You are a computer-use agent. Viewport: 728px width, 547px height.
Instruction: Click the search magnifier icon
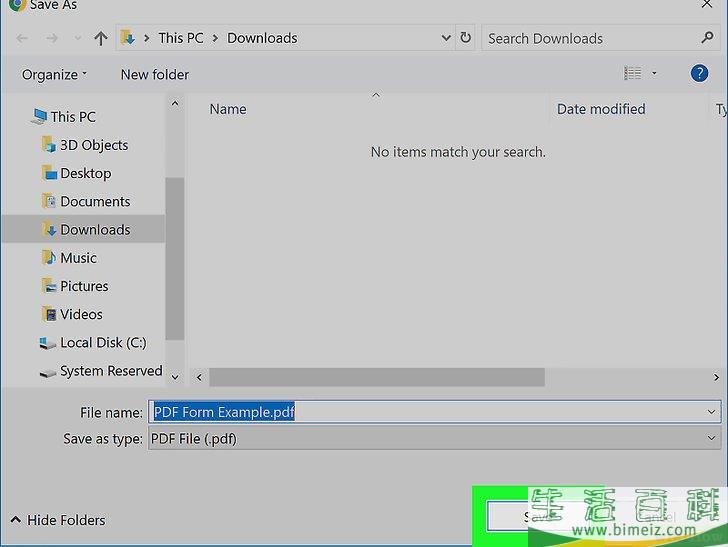708,38
